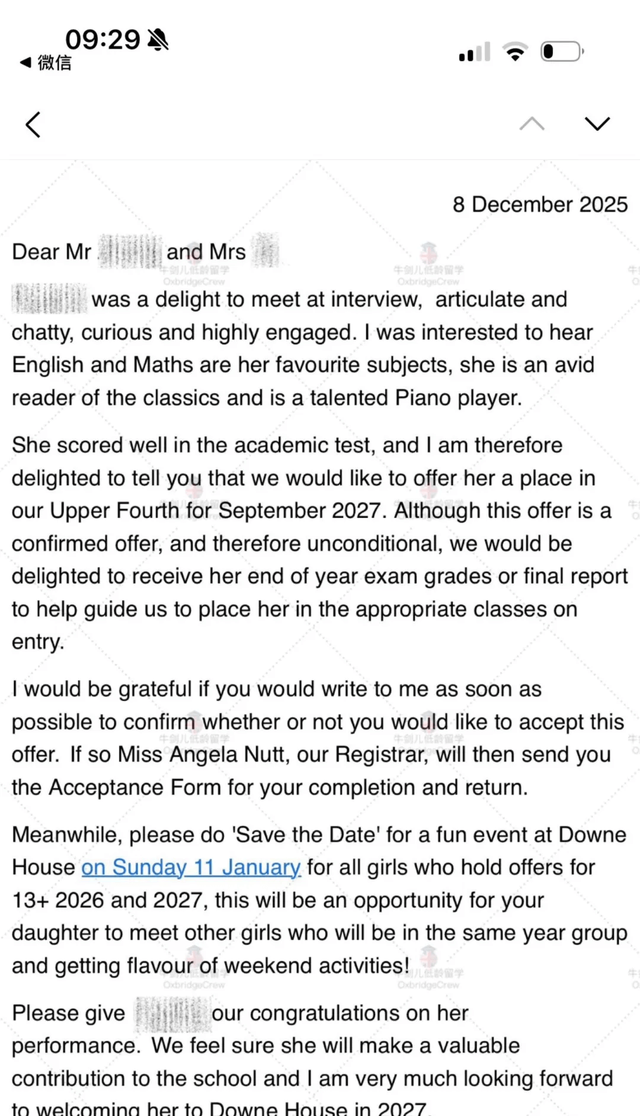The image size is (640, 1116).
Task: Open the 'on Sunday 11 January' link
Action: (191, 867)
